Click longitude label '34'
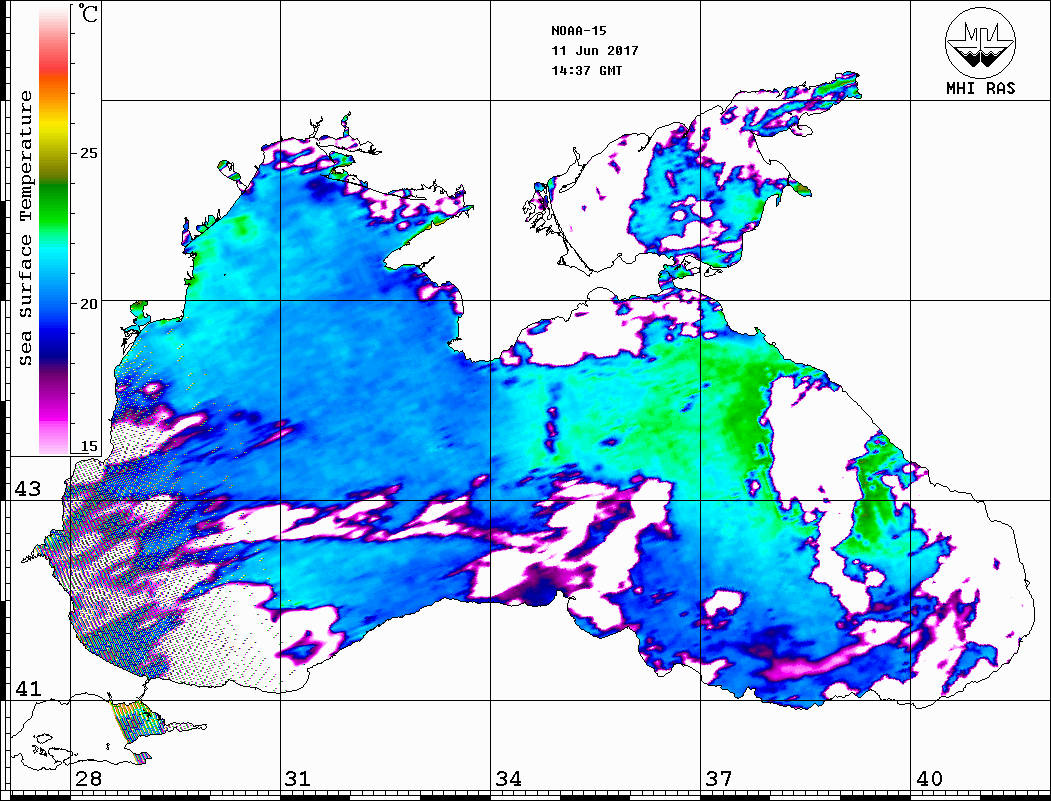This screenshot has width=1051, height=801. coord(509,778)
